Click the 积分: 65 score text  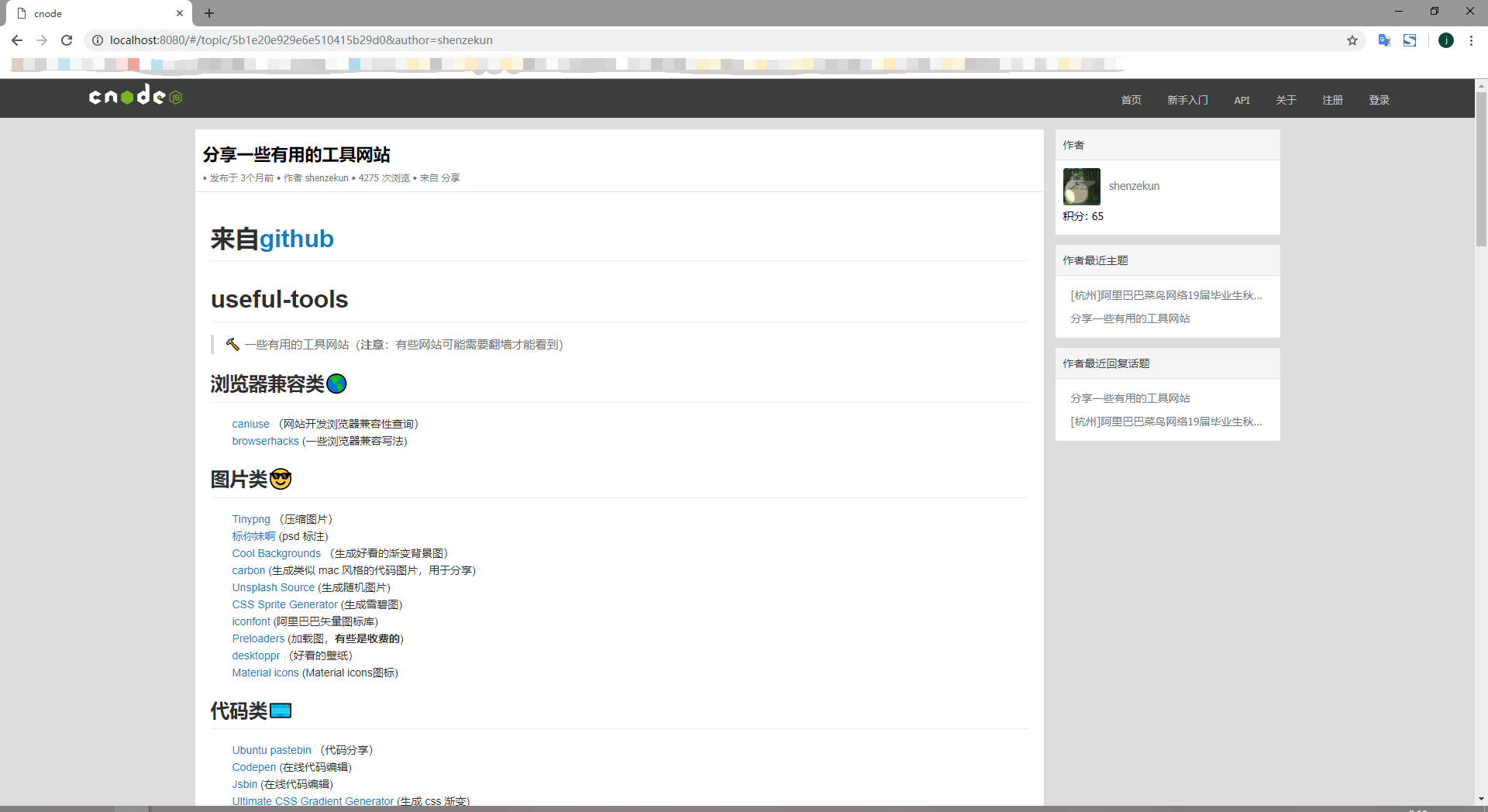[1083, 216]
